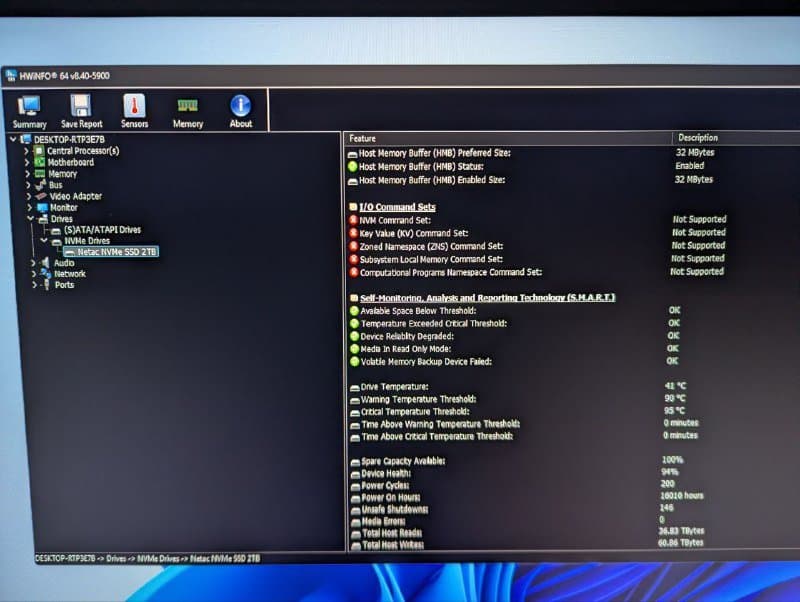View the About dialog
Screen dimensions: 800x602
coord(240,110)
